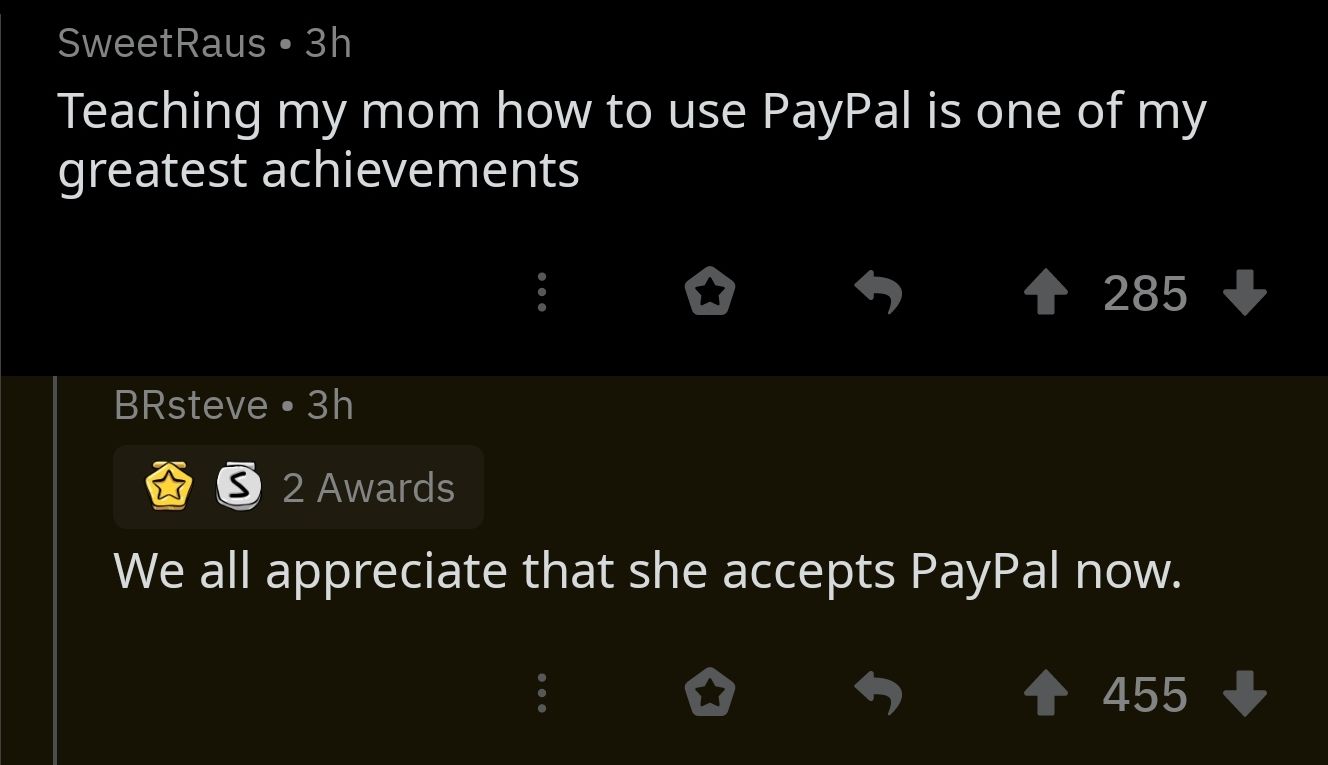Tap the 'We all appreciate' reply text

[647, 572]
